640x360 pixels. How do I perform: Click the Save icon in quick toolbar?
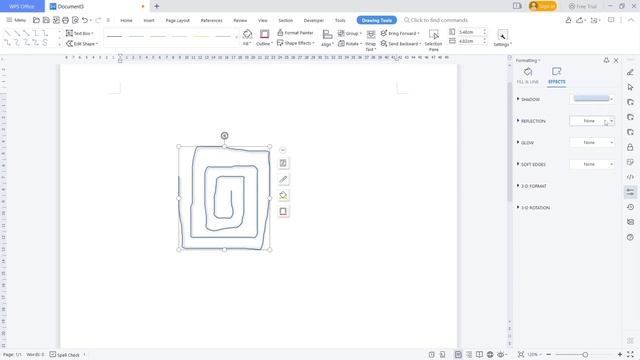pyautogui.click(x=46, y=20)
